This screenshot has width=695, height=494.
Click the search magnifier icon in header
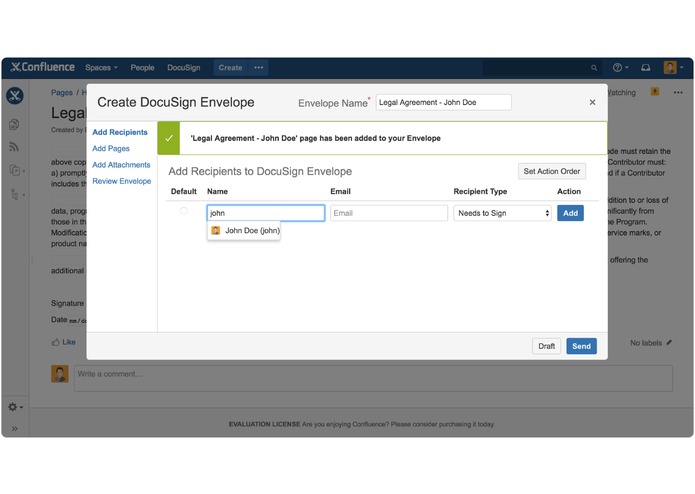[x=594, y=68]
